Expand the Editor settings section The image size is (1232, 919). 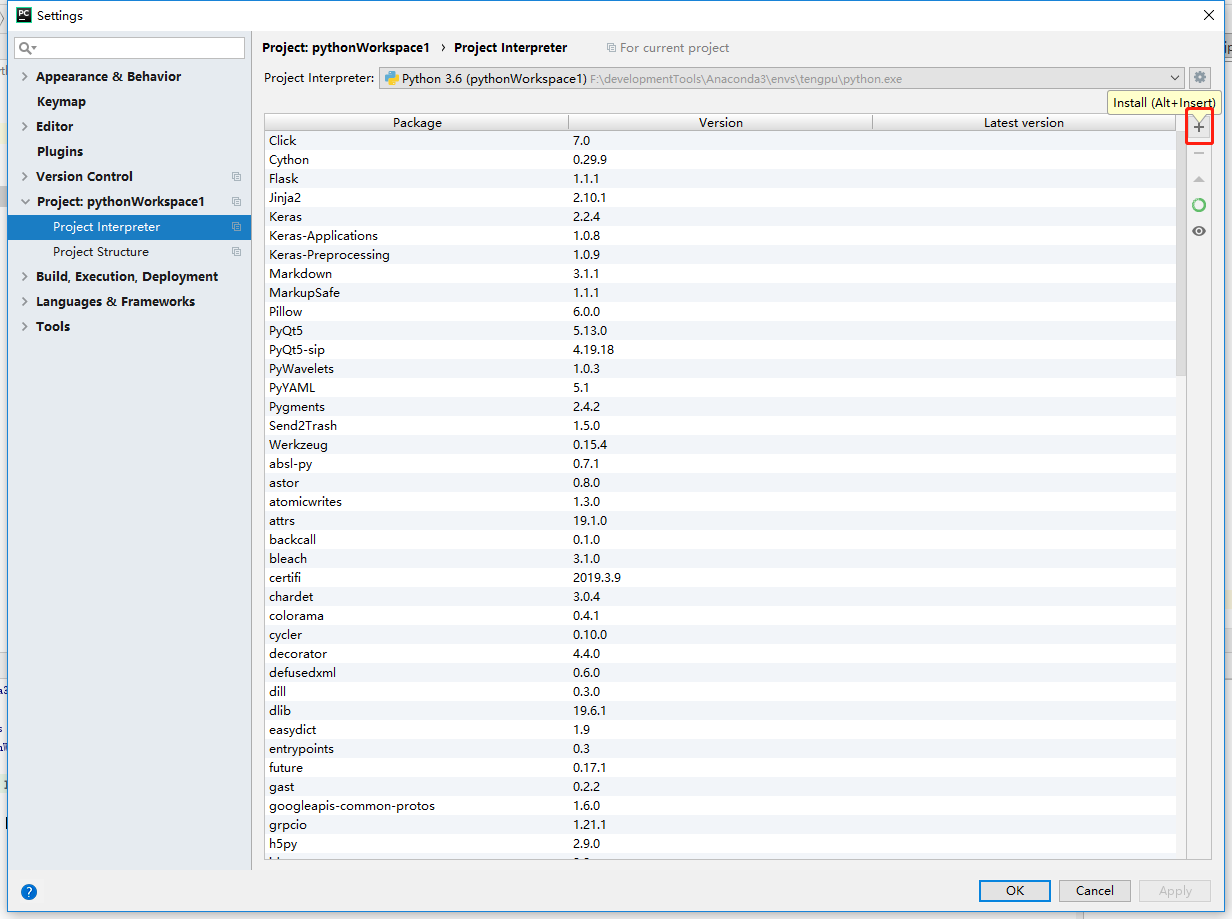(x=25, y=127)
